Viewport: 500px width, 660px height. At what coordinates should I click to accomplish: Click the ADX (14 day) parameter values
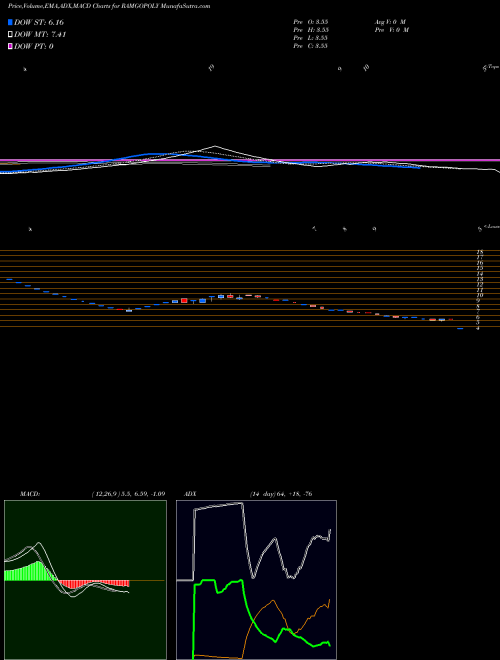pyautogui.click(x=280, y=493)
